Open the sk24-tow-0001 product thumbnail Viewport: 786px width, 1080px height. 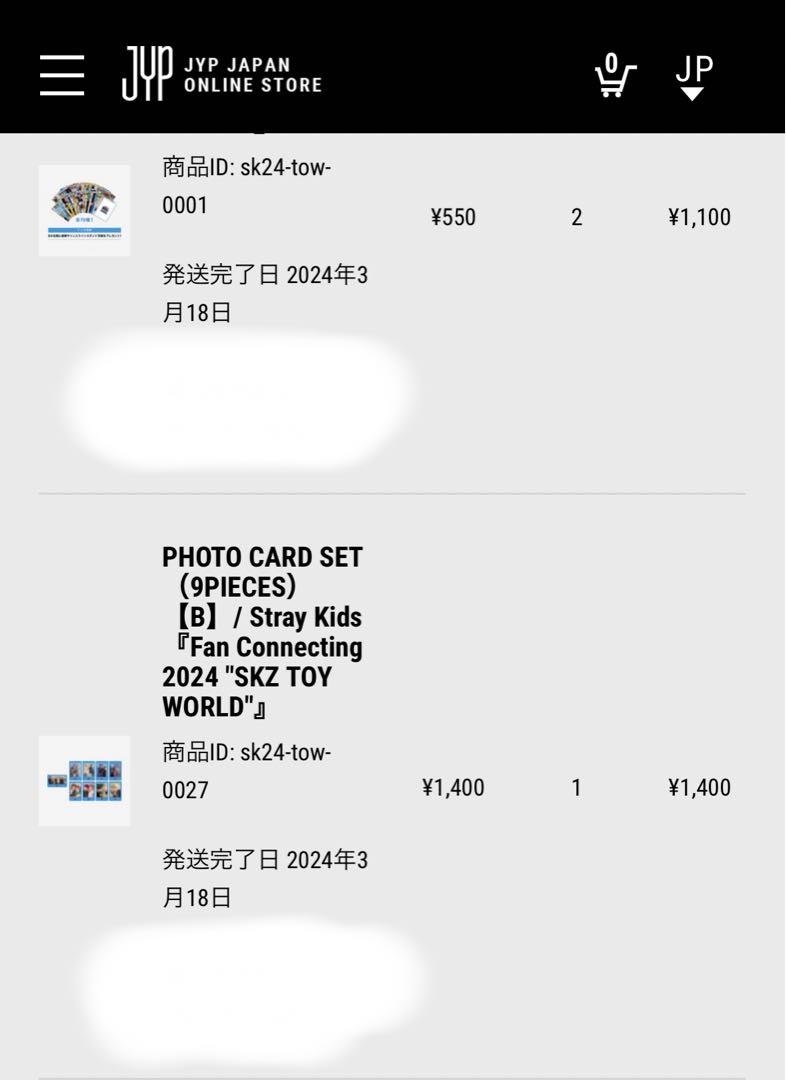(84, 210)
